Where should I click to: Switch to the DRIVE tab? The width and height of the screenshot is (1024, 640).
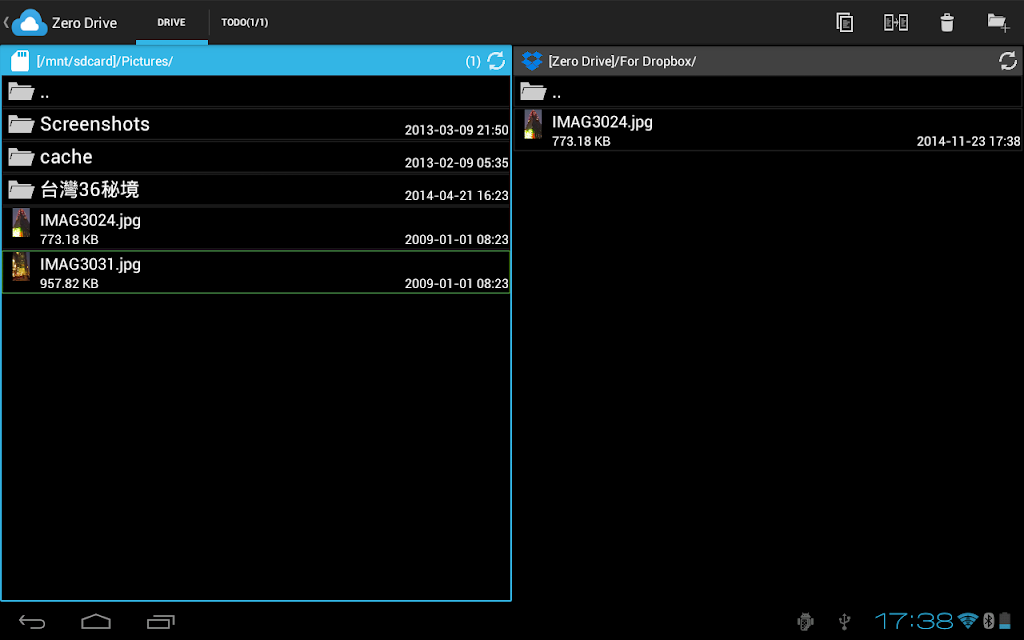coord(171,22)
